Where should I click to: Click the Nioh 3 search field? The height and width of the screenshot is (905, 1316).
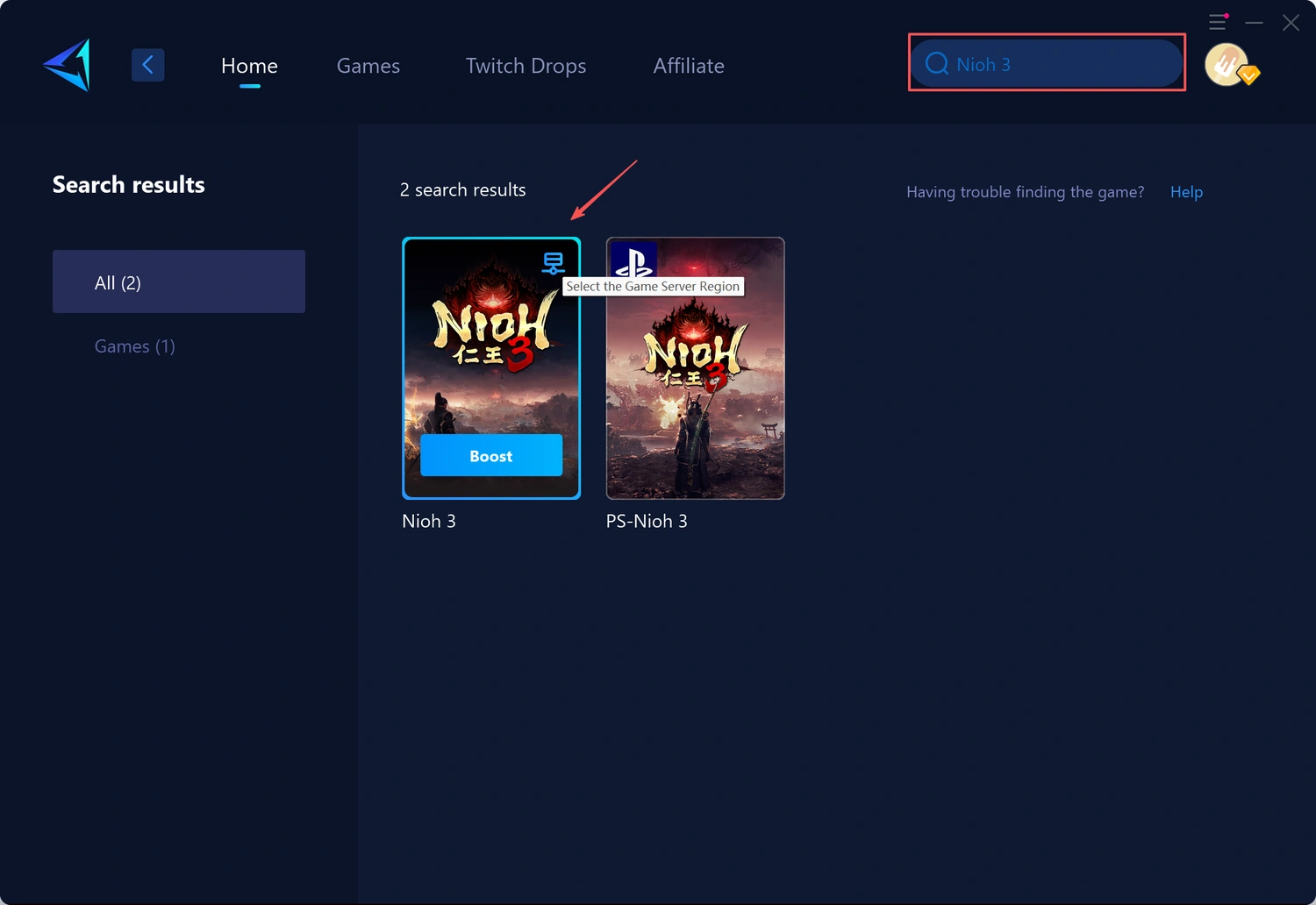click(1062, 64)
